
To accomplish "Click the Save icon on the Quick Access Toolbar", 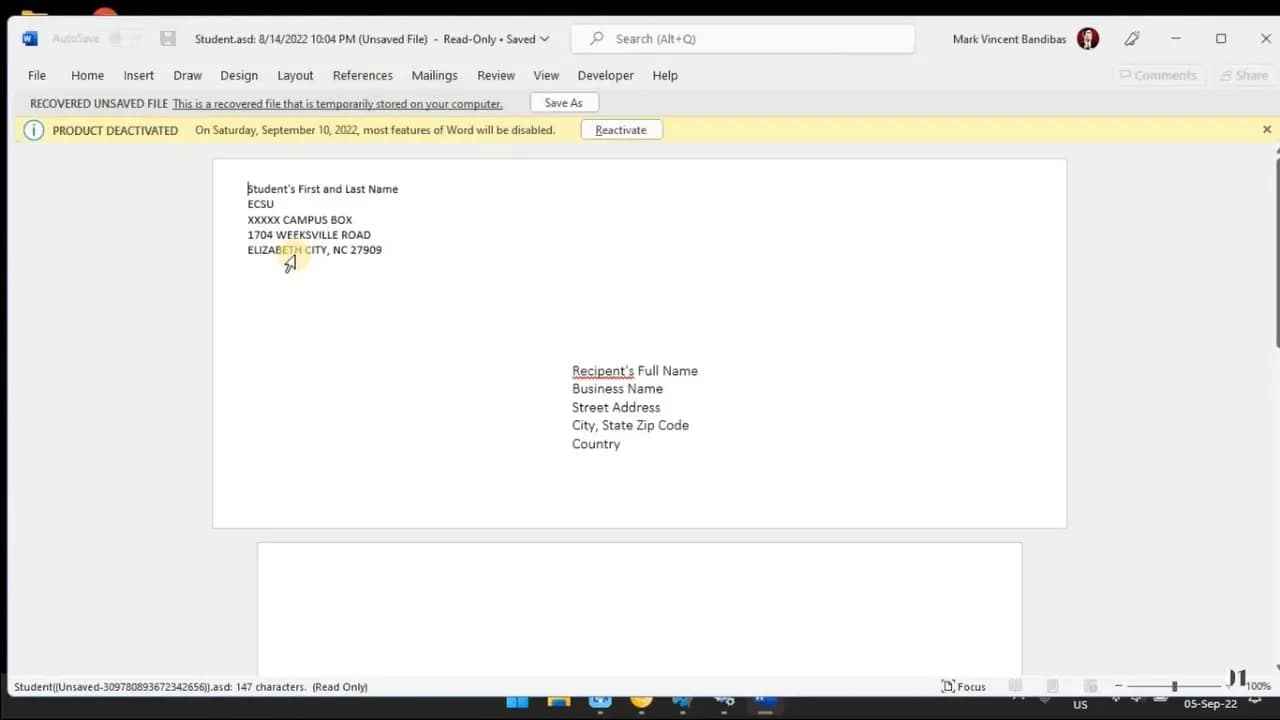I will click(167, 38).
